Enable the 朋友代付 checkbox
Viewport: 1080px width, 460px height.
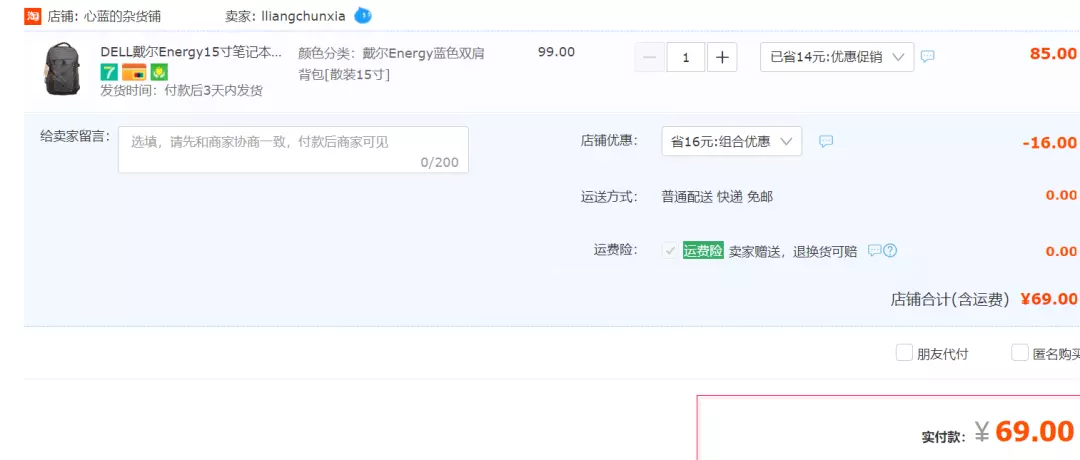click(x=904, y=353)
